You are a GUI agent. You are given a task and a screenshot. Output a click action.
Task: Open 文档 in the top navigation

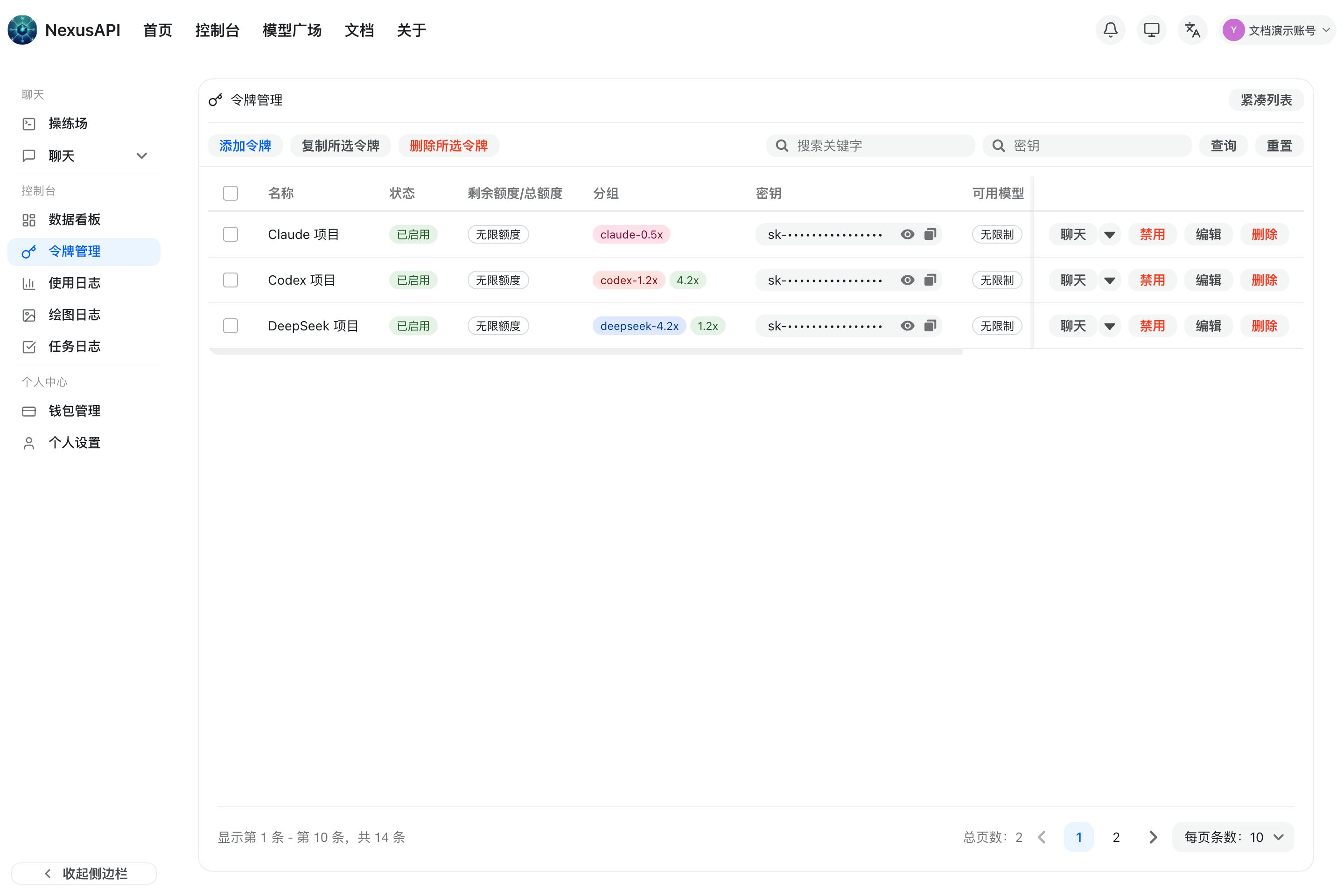[x=359, y=30]
